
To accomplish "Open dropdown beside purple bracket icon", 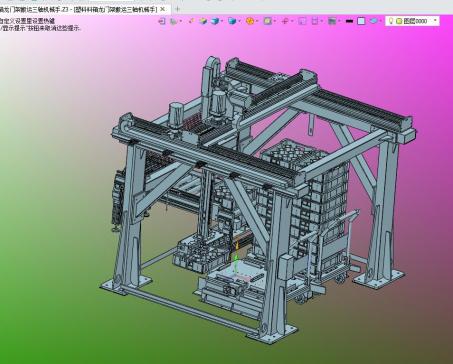I will pyautogui.click(x=322, y=21).
